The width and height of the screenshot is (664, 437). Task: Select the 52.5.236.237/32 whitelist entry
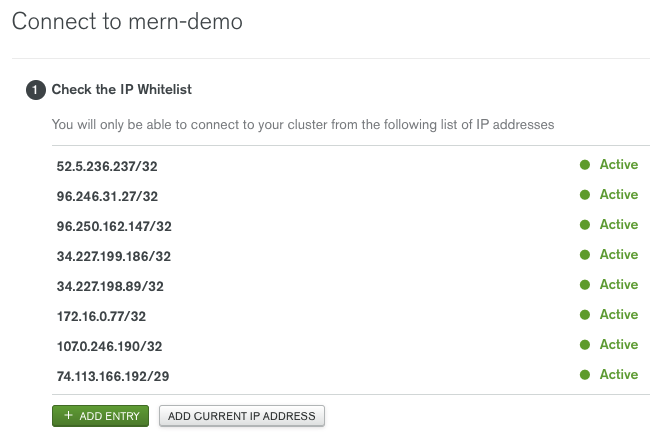(107, 166)
